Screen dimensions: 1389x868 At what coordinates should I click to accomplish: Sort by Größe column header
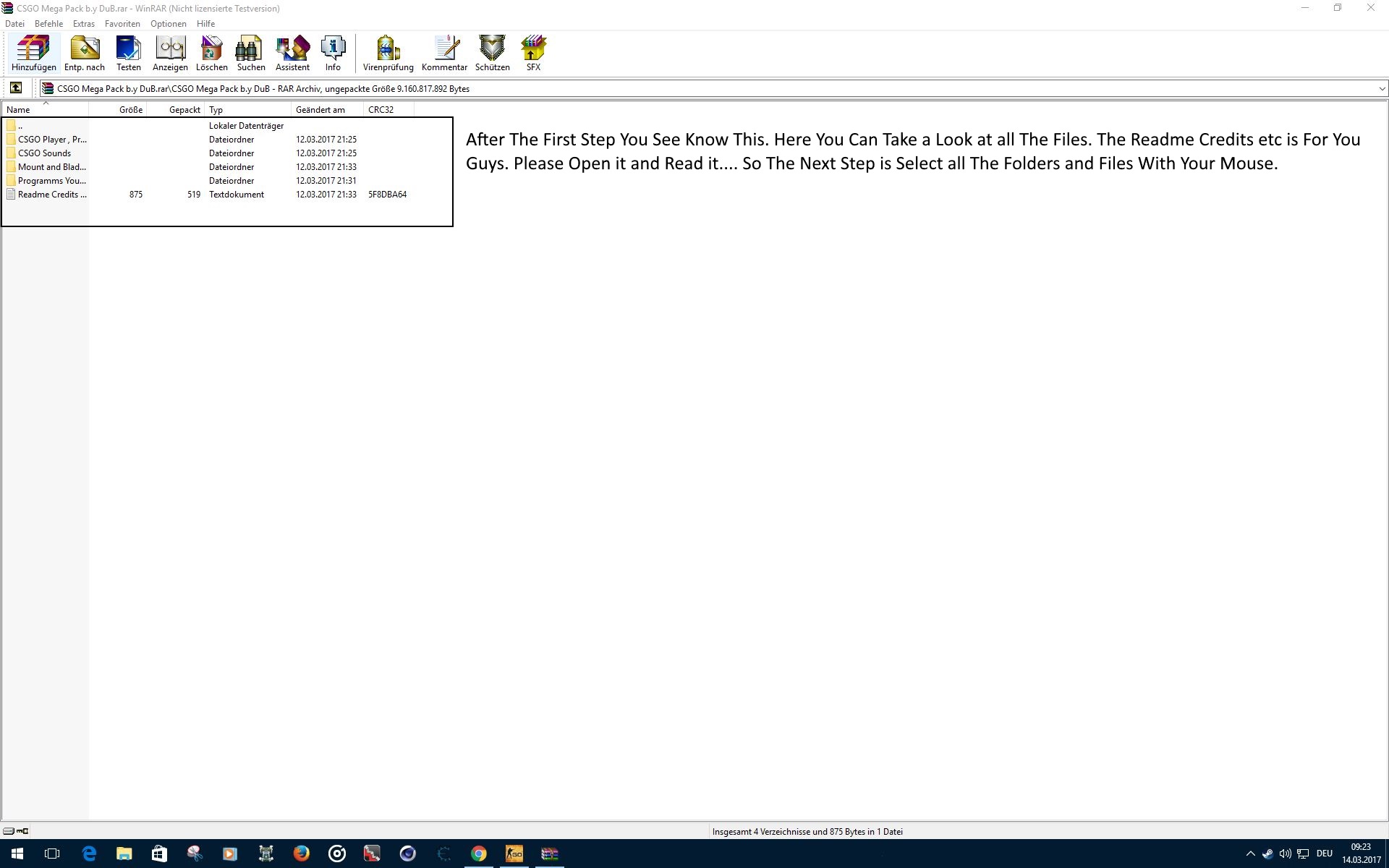tap(117, 110)
